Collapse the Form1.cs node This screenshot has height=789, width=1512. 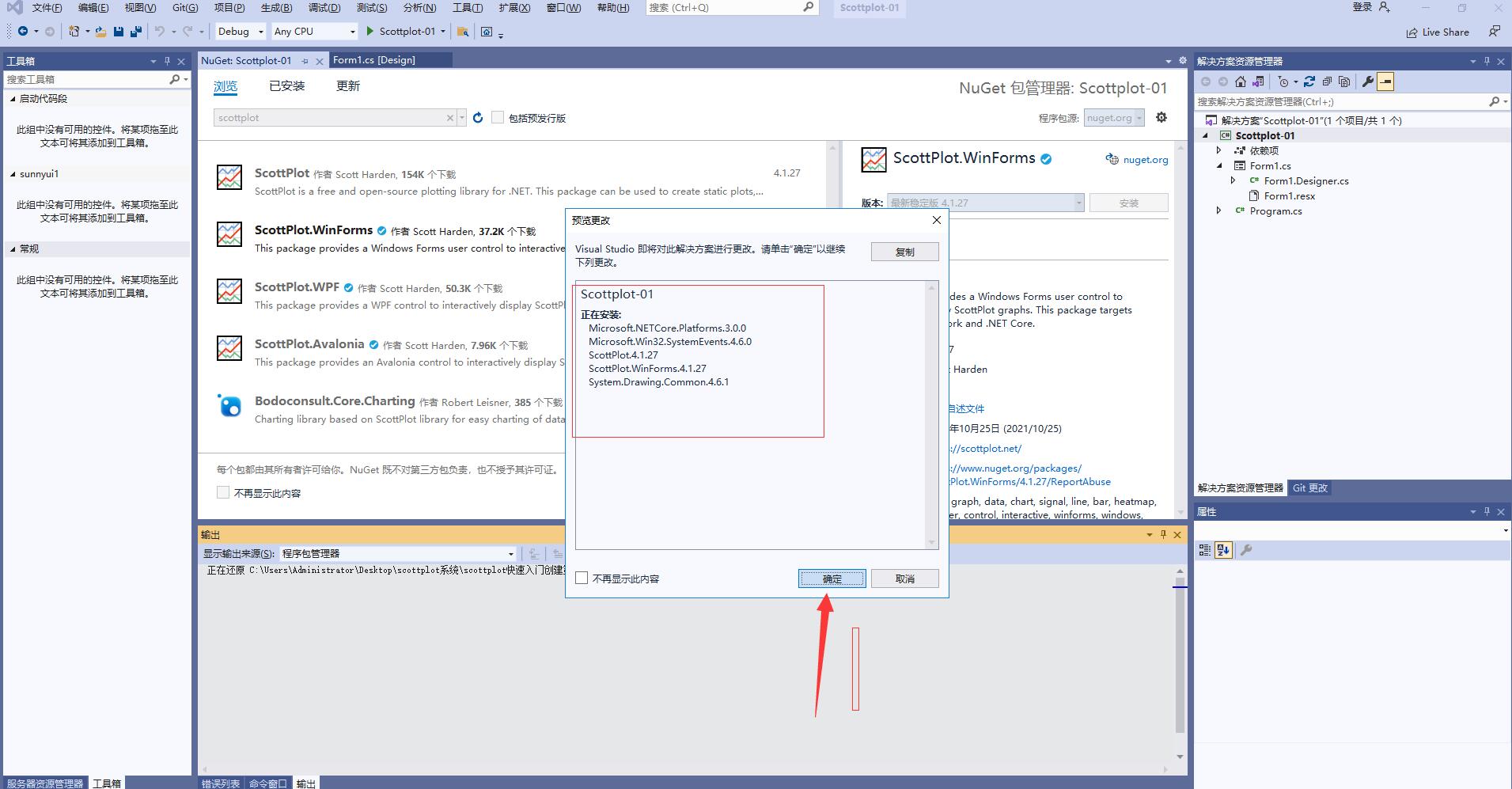pyautogui.click(x=1219, y=165)
